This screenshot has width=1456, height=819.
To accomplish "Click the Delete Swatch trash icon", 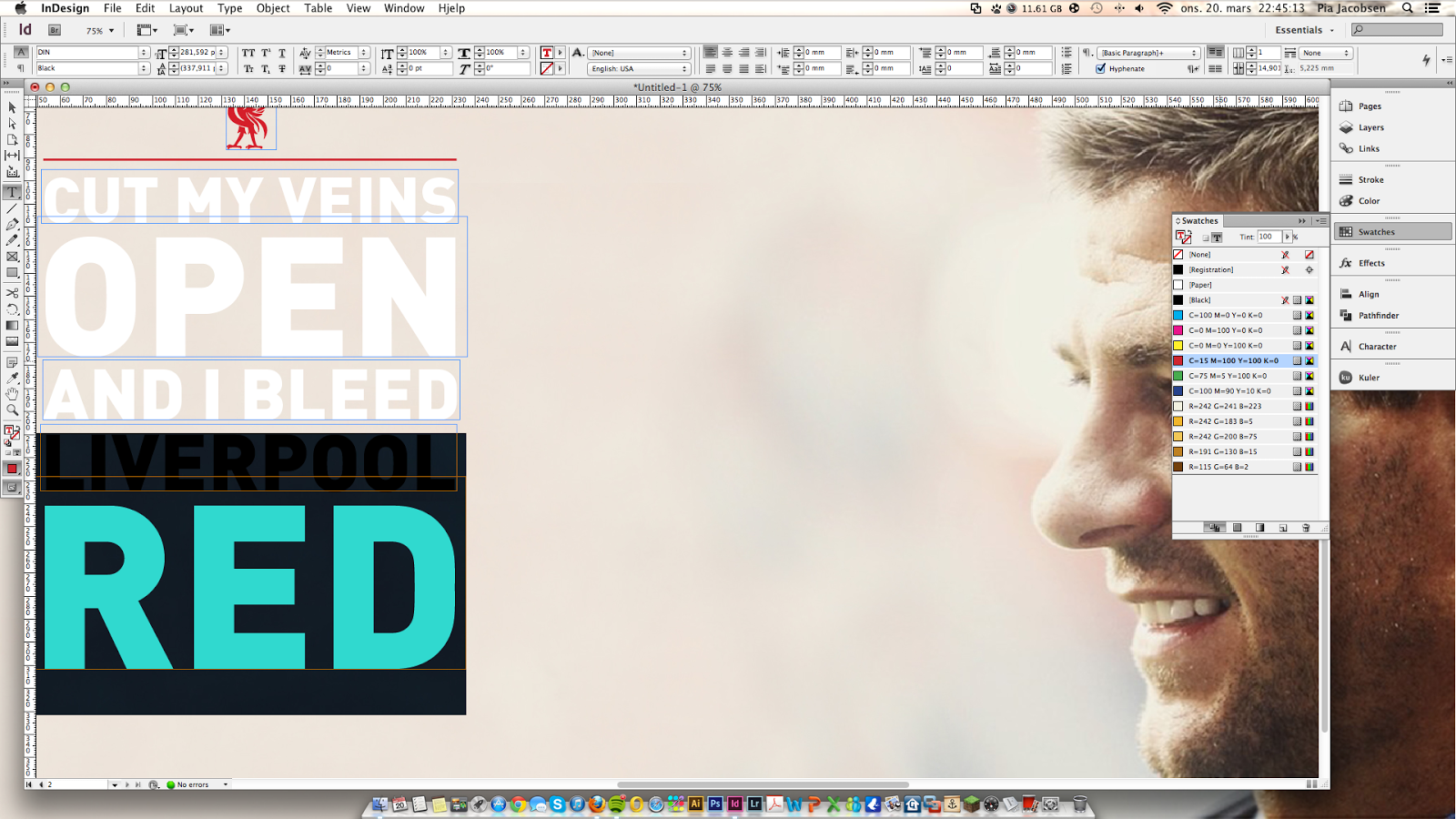I will (1306, 528).
